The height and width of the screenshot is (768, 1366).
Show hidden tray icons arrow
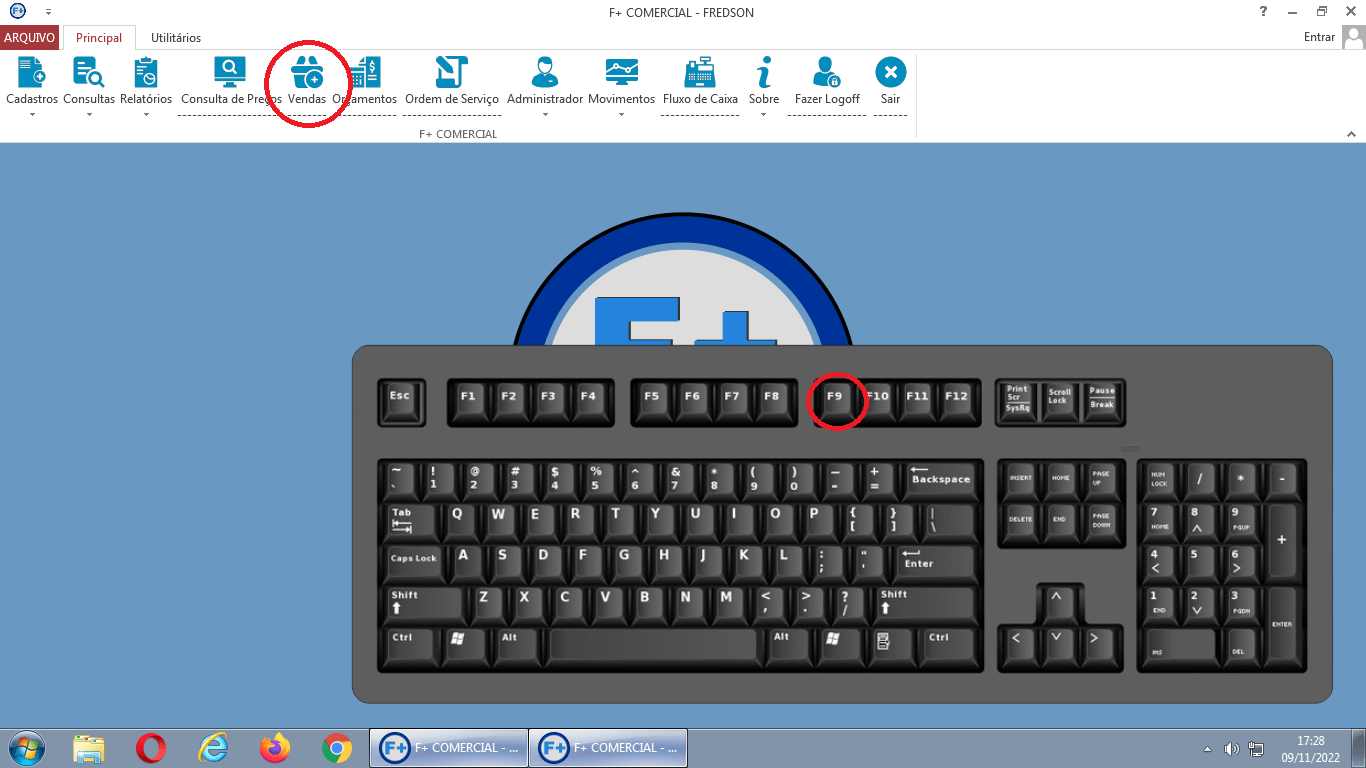[x=1207, y=749]
